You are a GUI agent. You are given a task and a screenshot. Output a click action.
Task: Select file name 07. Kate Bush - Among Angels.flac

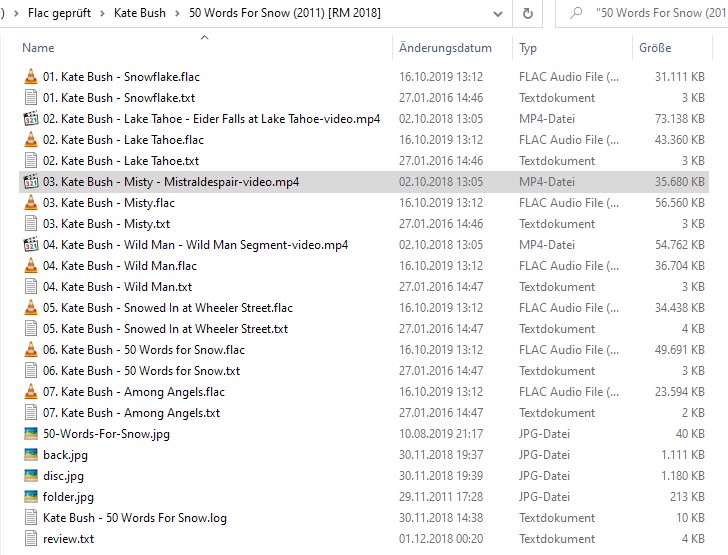tap(134, 392)
